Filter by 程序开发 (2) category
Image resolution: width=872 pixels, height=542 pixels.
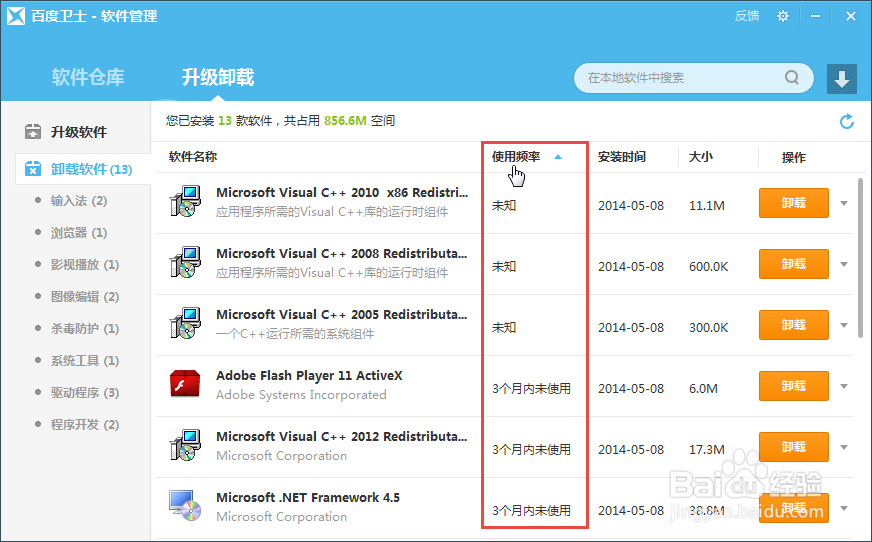click(x=85, y=425)
